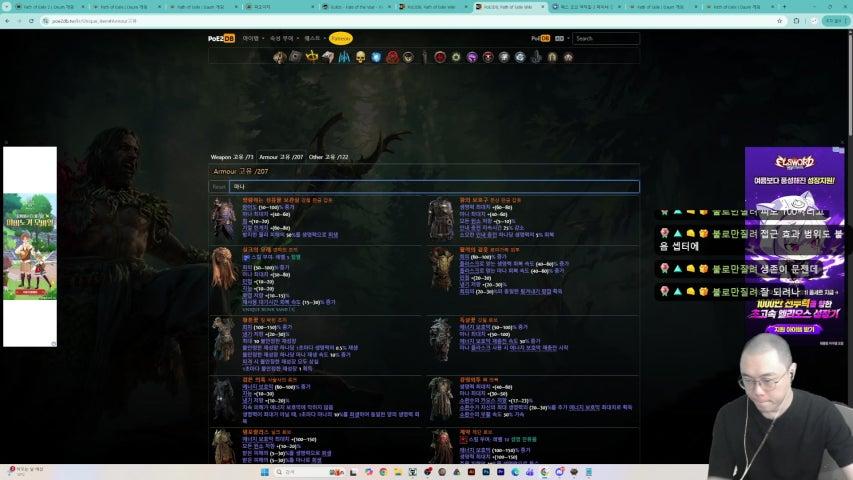The height and width of the screenshot is (480, 853).
Task: Open the purple gem icon
Action: (472, 57)
